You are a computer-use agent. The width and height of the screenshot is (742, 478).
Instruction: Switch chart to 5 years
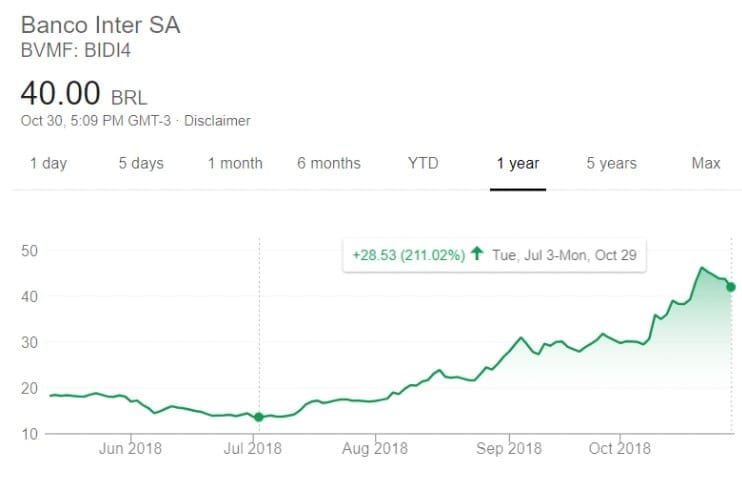[x=611, y=163]
